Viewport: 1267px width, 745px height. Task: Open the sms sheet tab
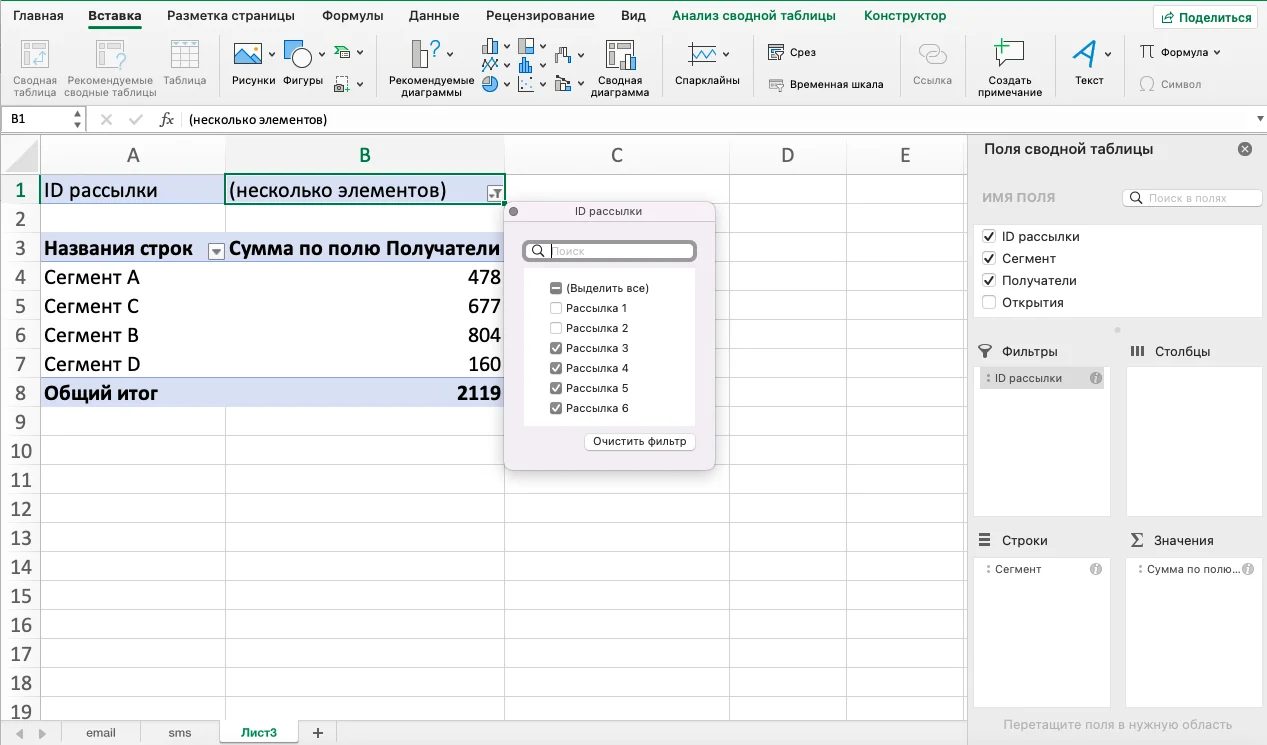180,733
